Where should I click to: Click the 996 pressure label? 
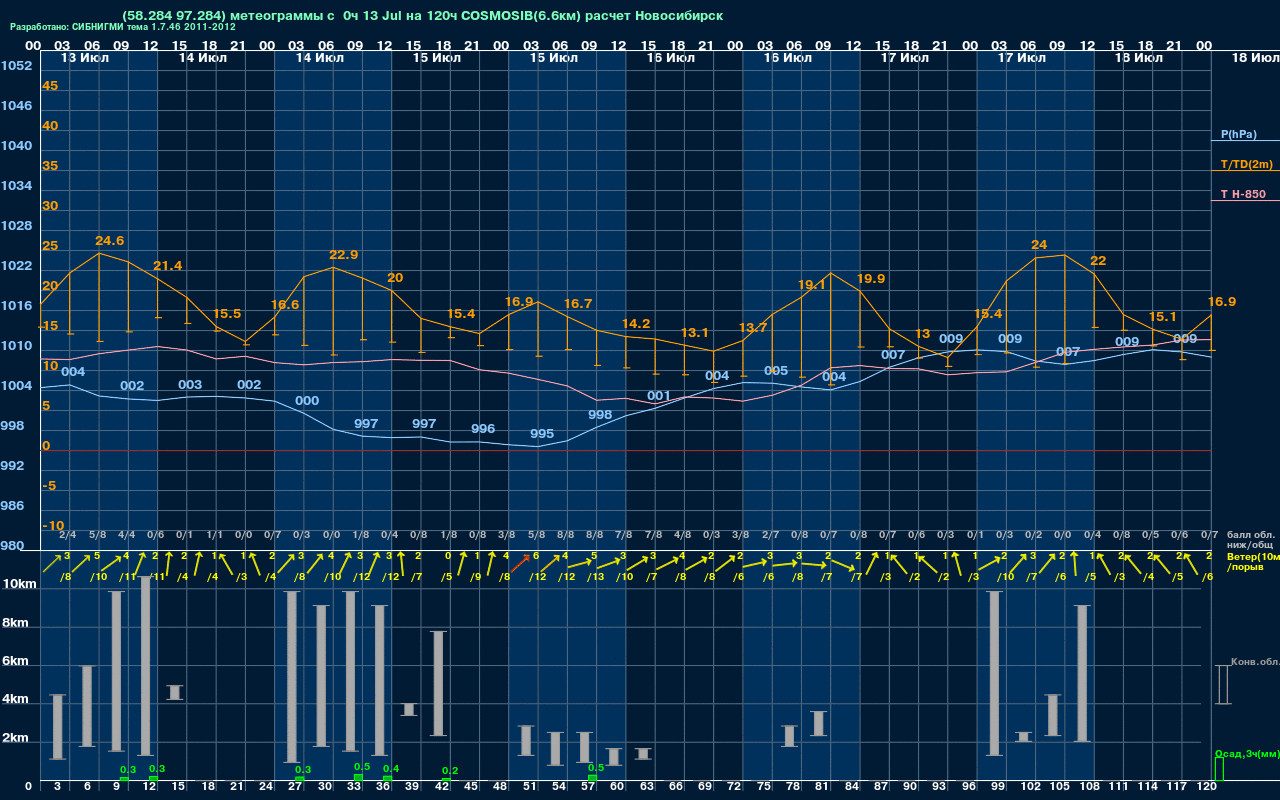coord(483,429)
